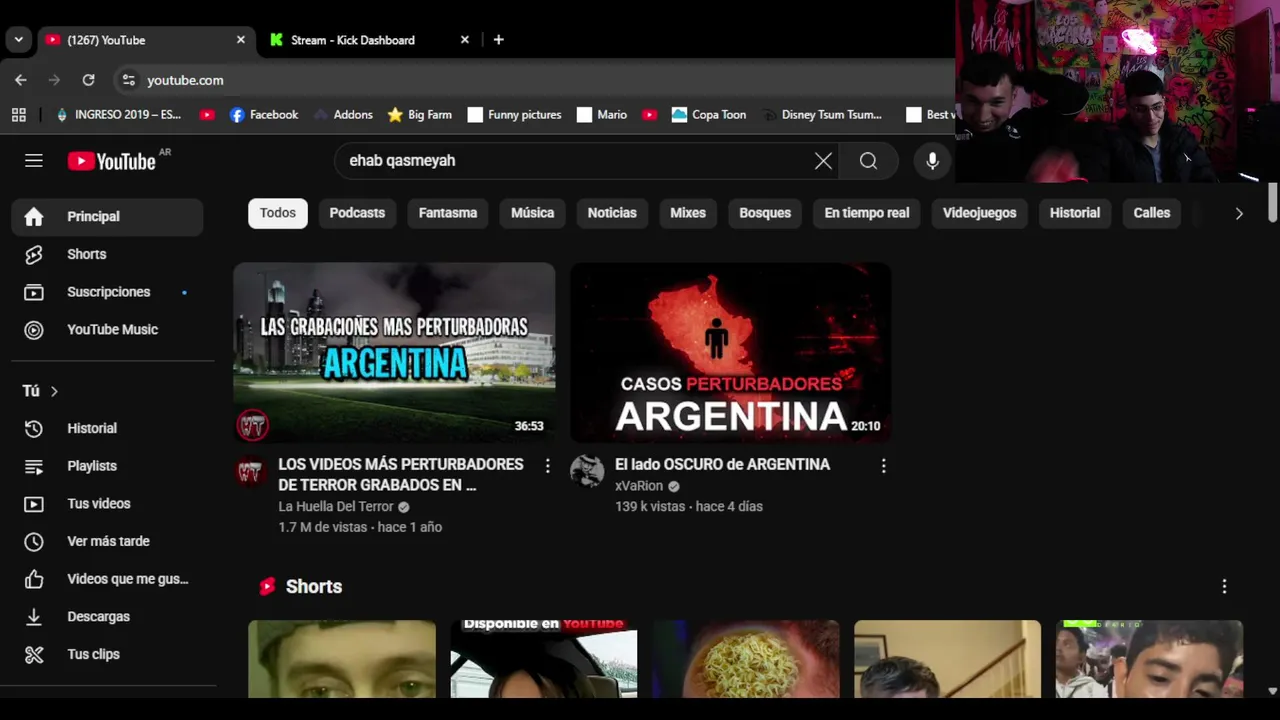This screenshot has width=1280, height=720.
Task: Click the magnifier search button
Action: point(868,161)
